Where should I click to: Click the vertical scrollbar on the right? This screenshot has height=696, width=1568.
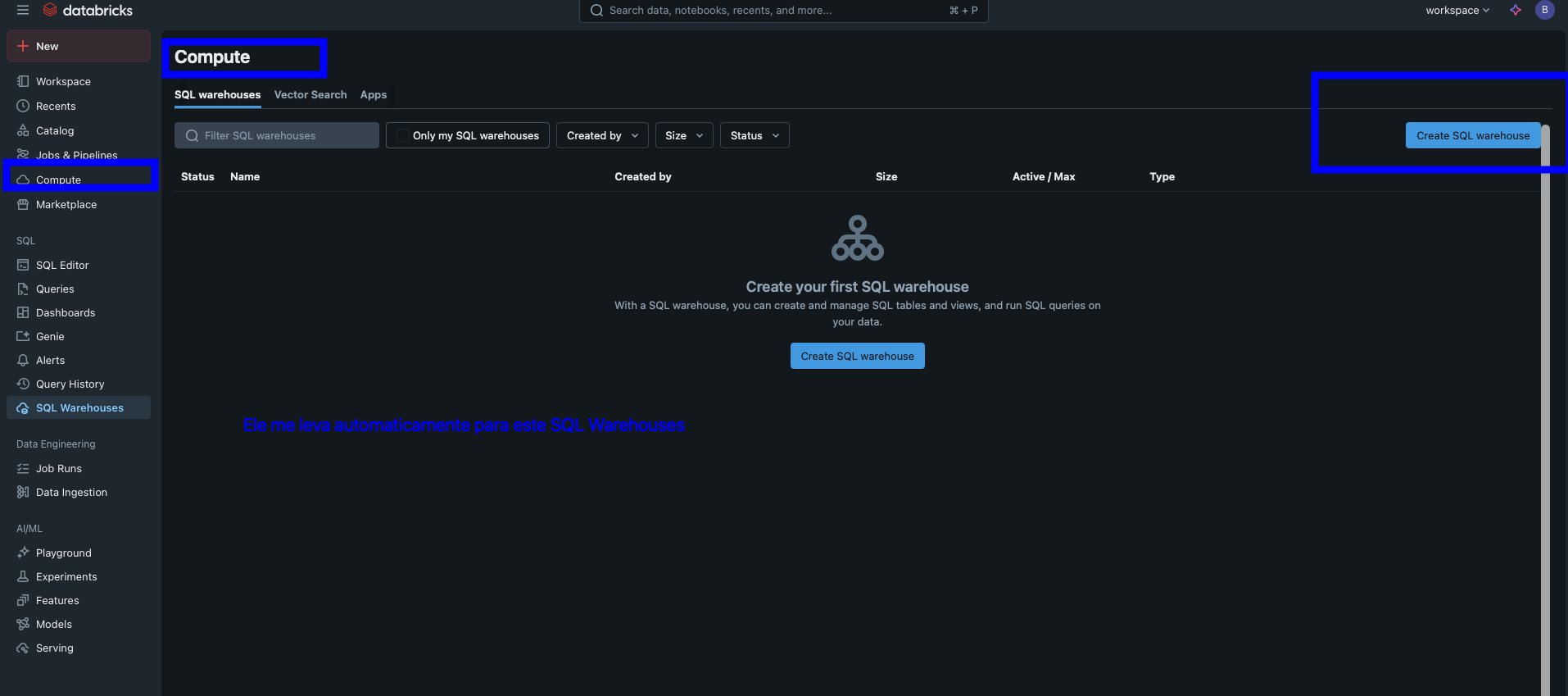click(x=1545, y=410)
